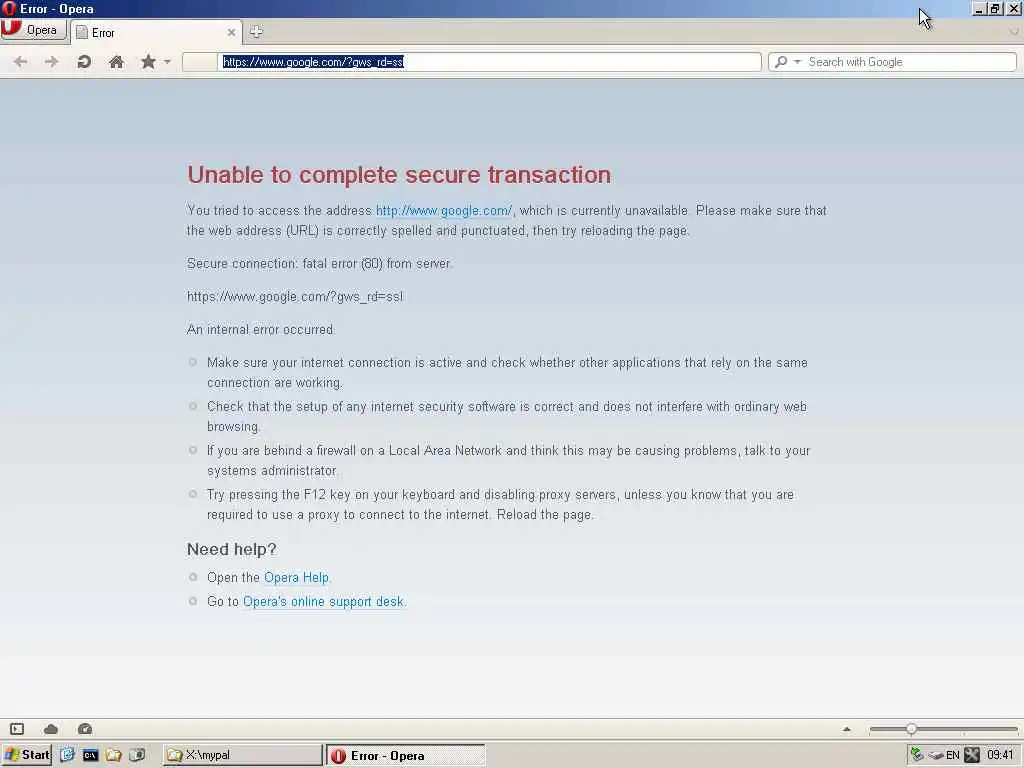This screenshot has width=1024, height=768.
Task: Click the site badge box beside address
Action: coord(200,62)
